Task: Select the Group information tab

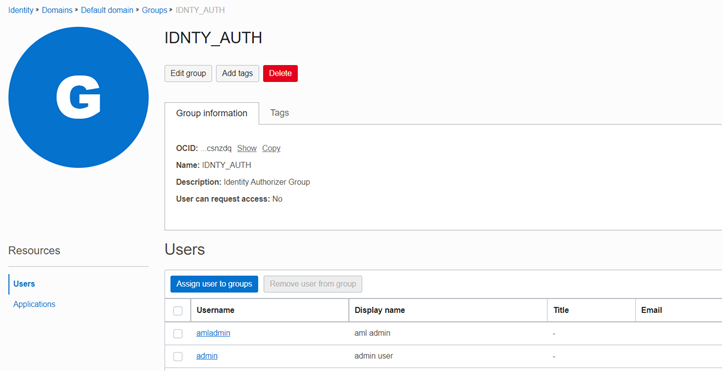Action: [212, 113]
